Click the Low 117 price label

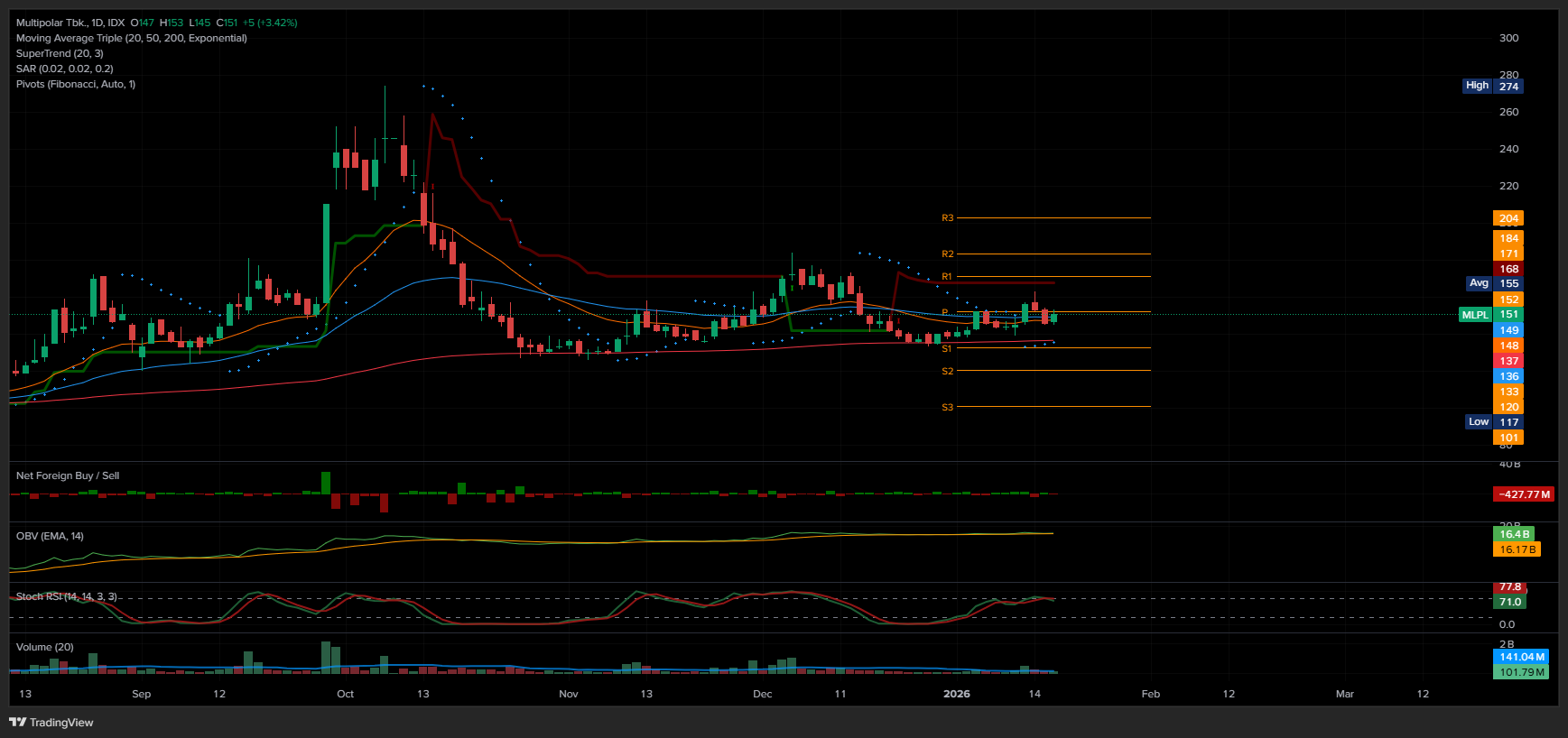click(1493, 422)
